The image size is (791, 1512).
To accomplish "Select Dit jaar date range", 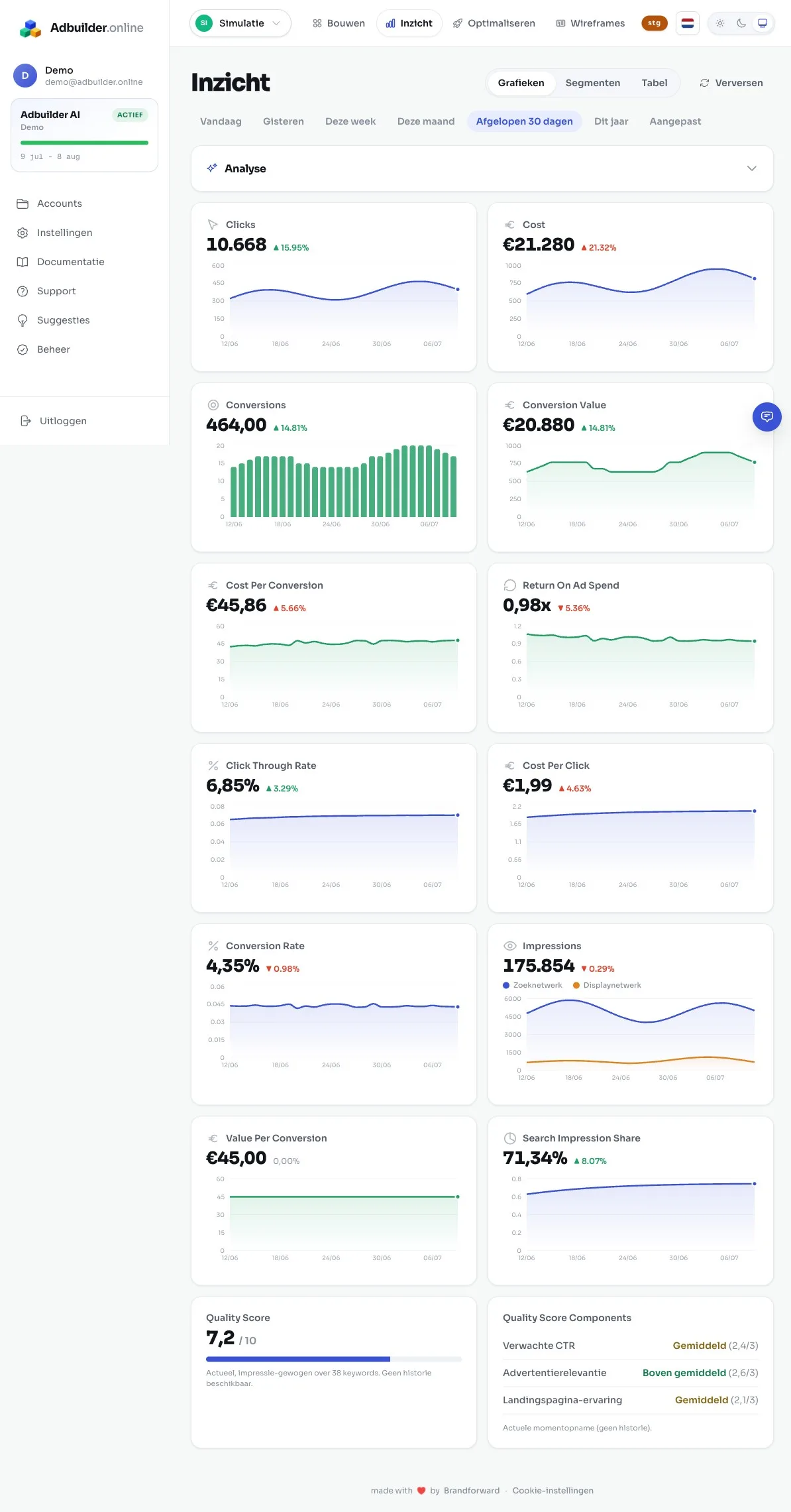I will click(611, 121).
